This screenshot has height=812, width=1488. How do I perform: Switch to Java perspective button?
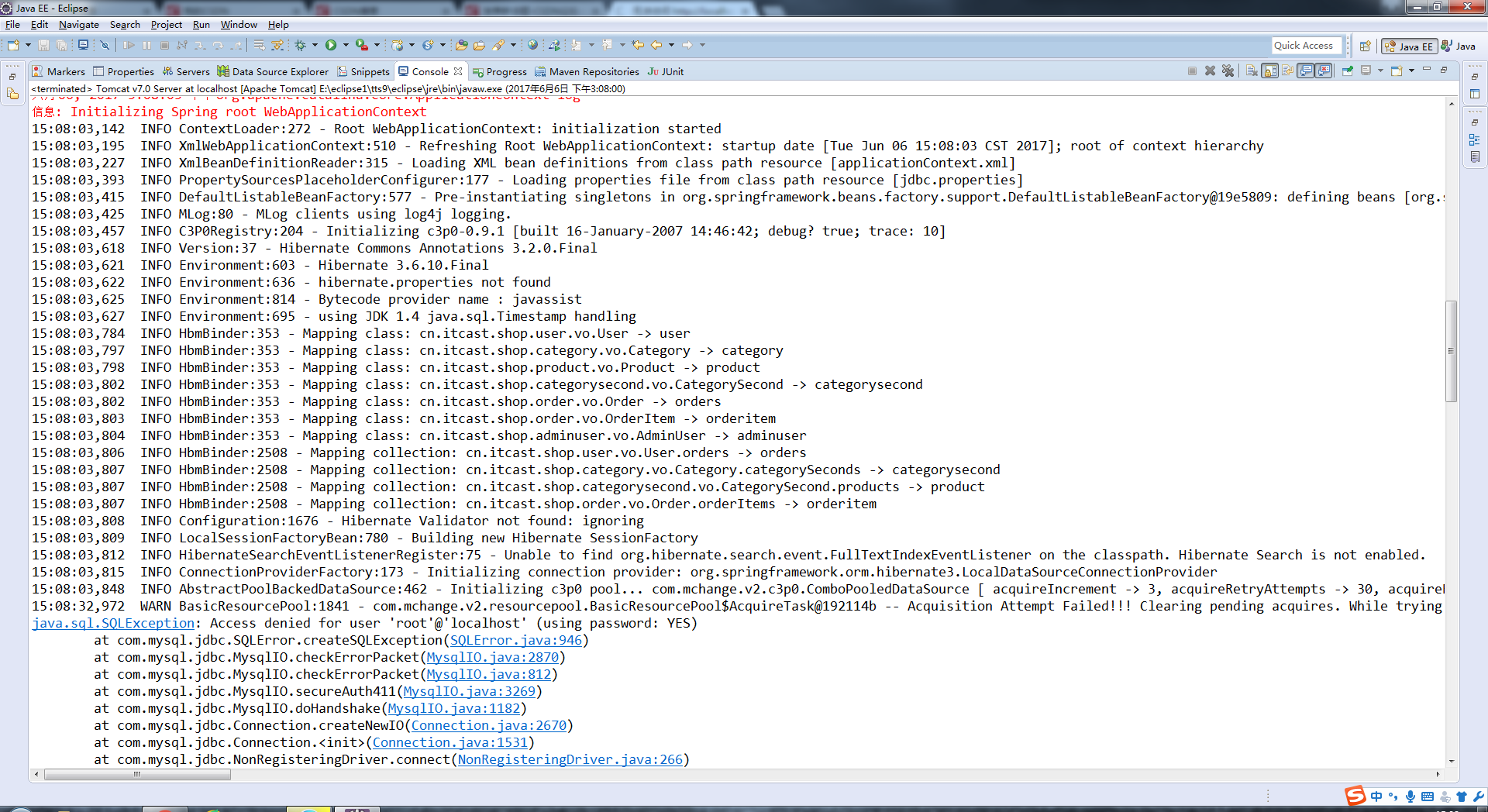pos(1459,46)
